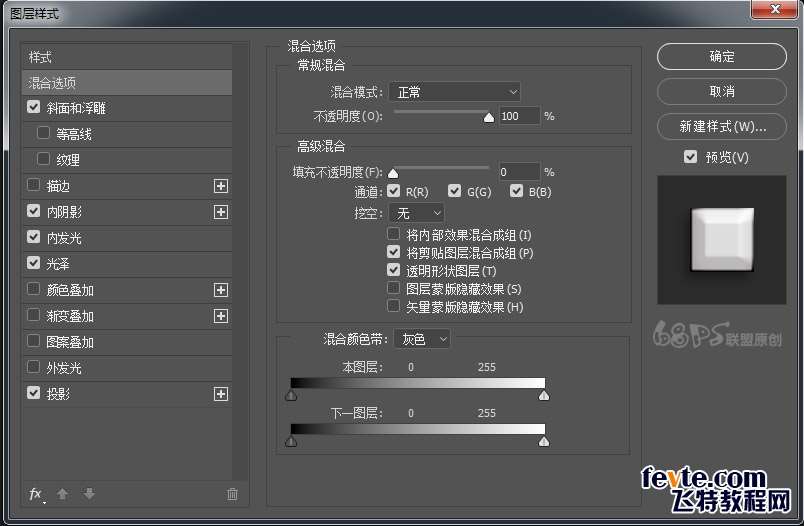Screen dimensions: 804x526
Task: Open the 挖空 dropdown set to 无
Action: (x=416, y=213)
